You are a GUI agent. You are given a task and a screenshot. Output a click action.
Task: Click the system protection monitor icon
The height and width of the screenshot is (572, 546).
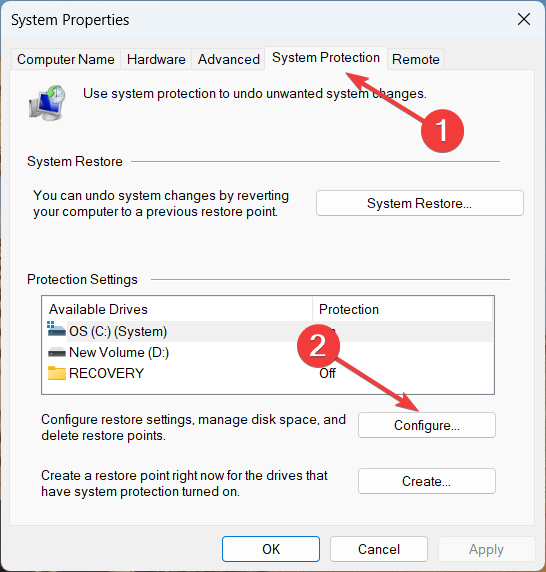pyautogui.click(x=47, y=103)
